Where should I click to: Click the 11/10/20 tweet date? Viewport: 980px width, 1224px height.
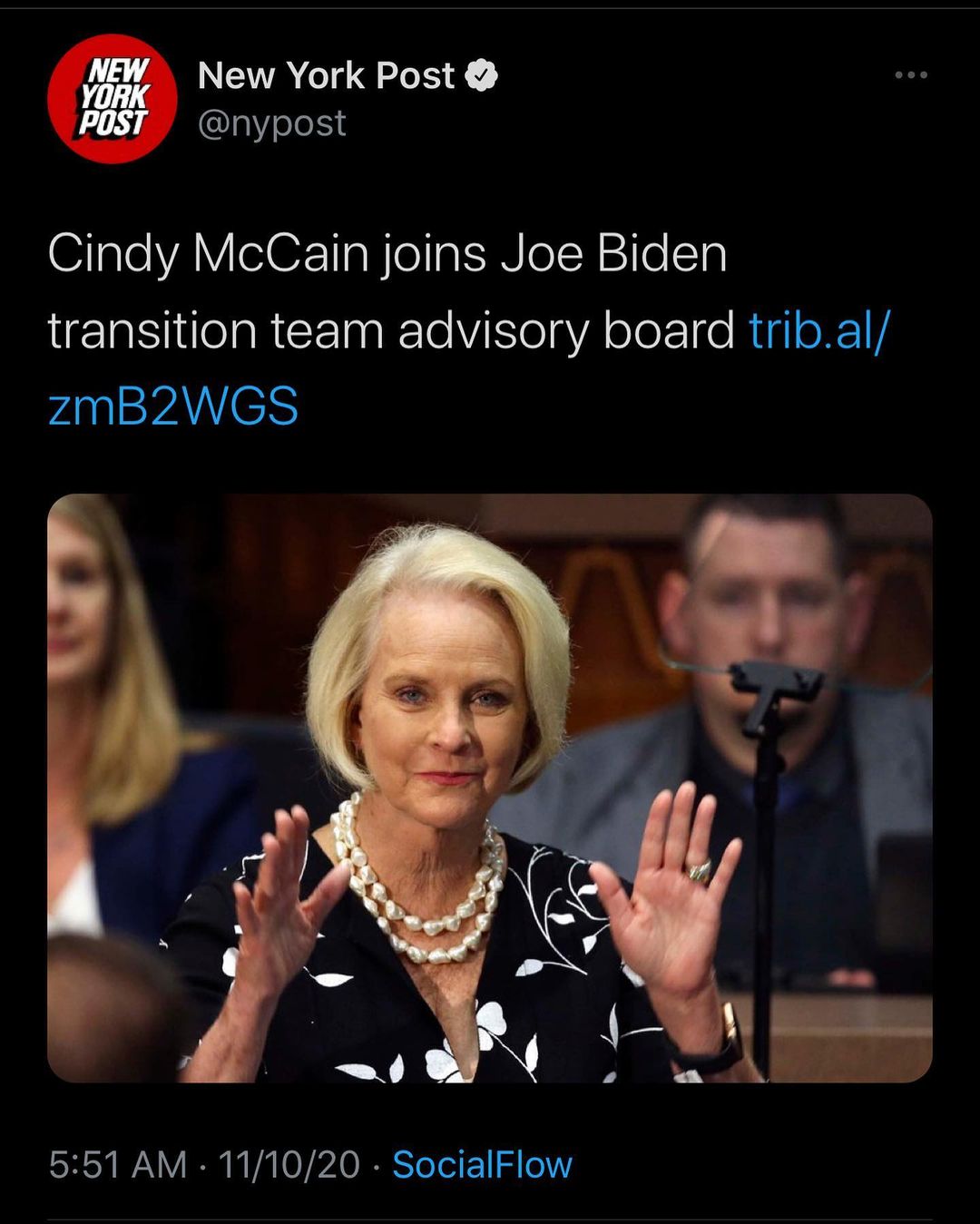point(289,1165)
